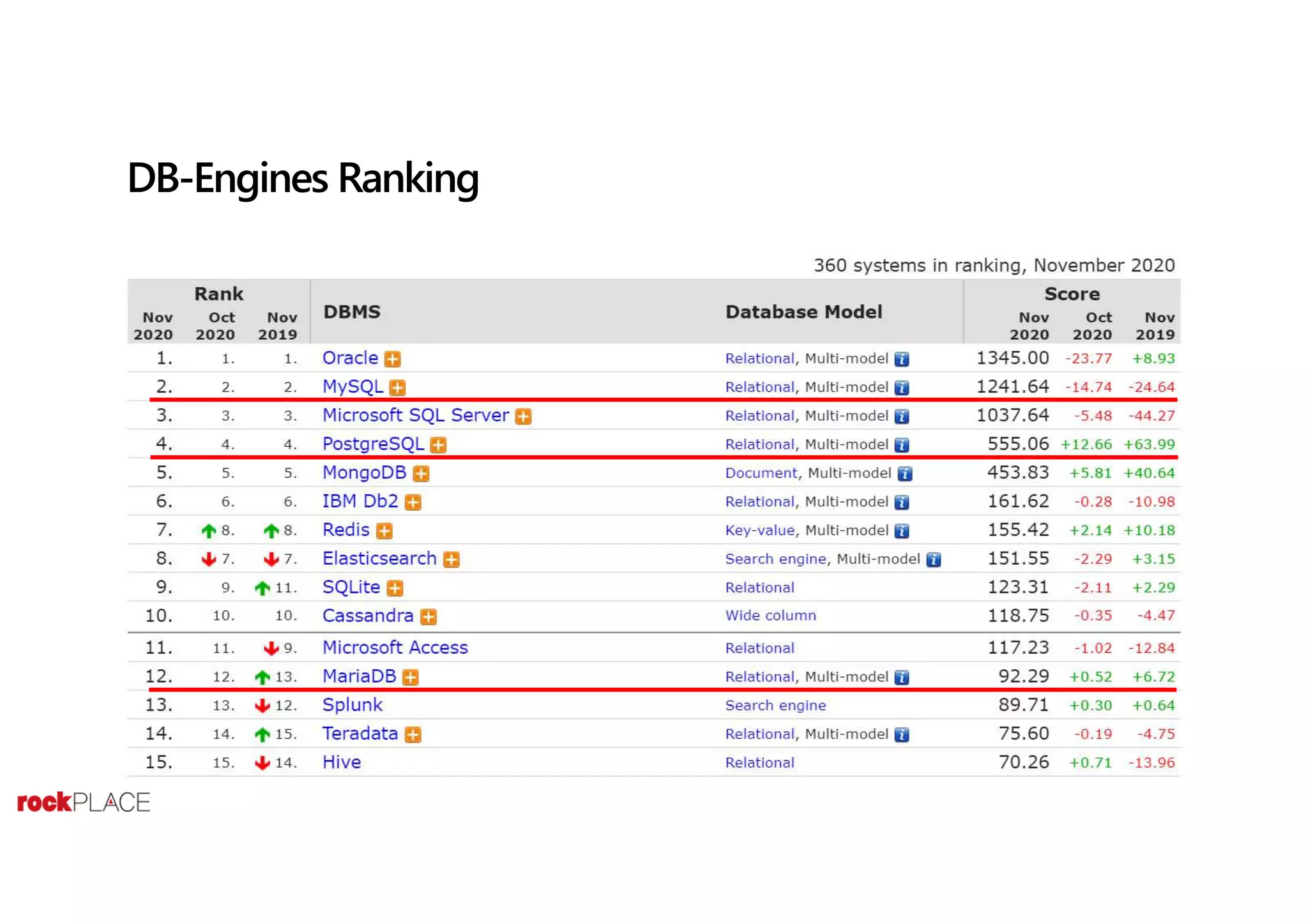Click Relational model link in SQLite row

tap(760, 588)
